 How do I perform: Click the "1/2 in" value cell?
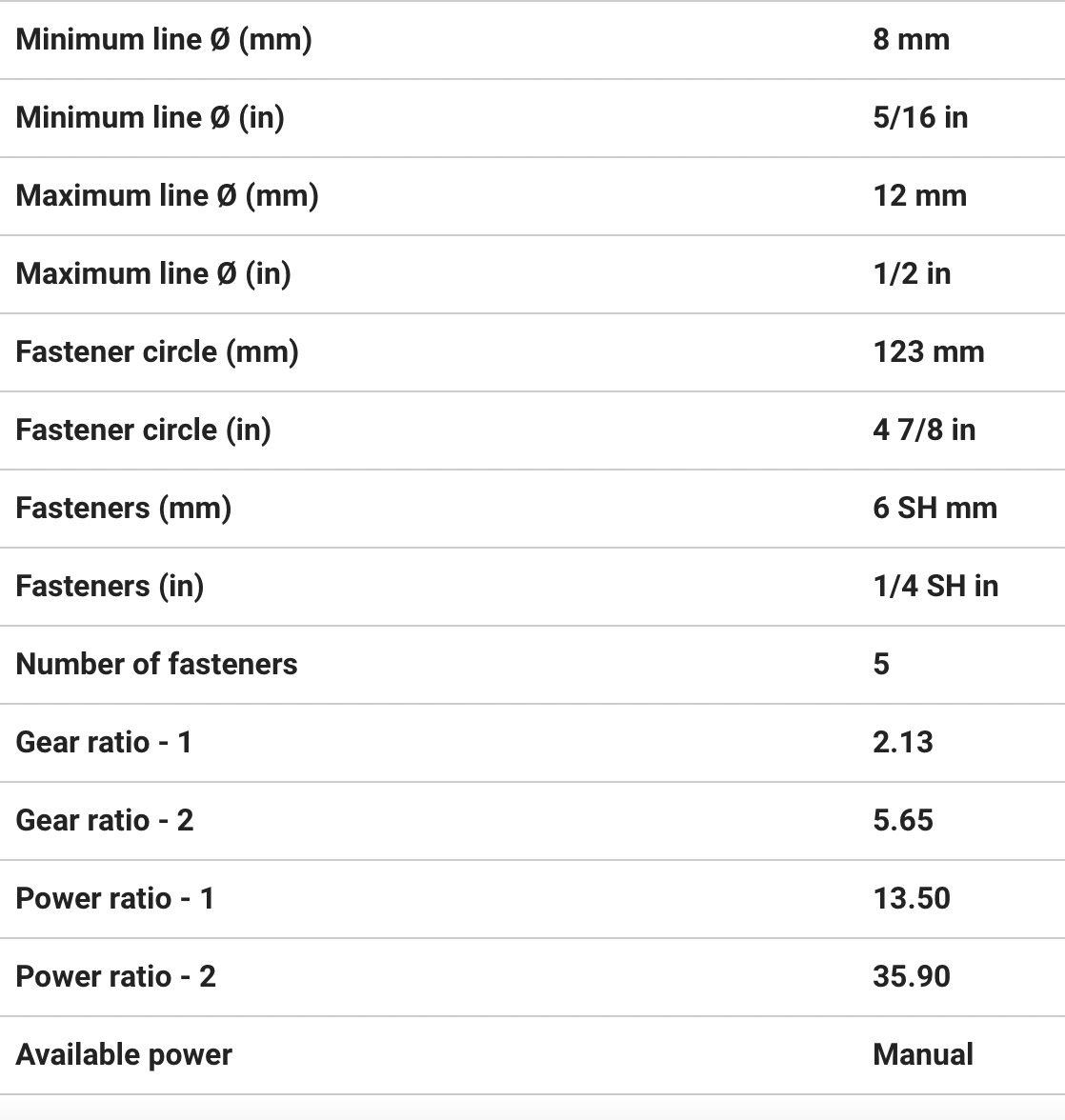[x=912, y=274]
